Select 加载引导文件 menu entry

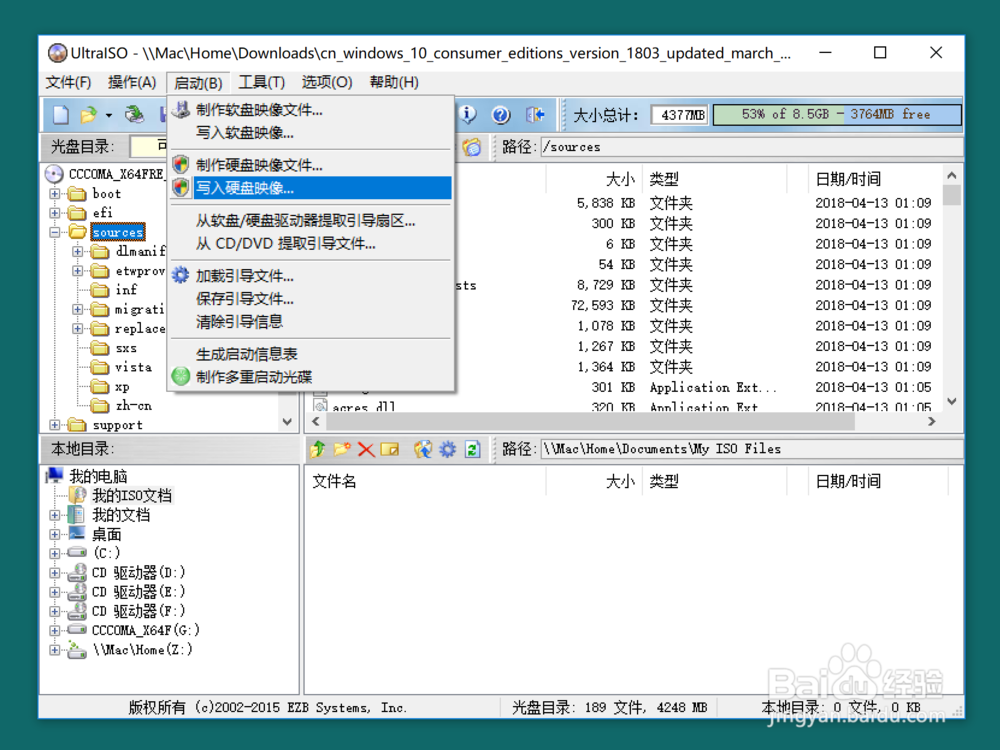[311, 276]
